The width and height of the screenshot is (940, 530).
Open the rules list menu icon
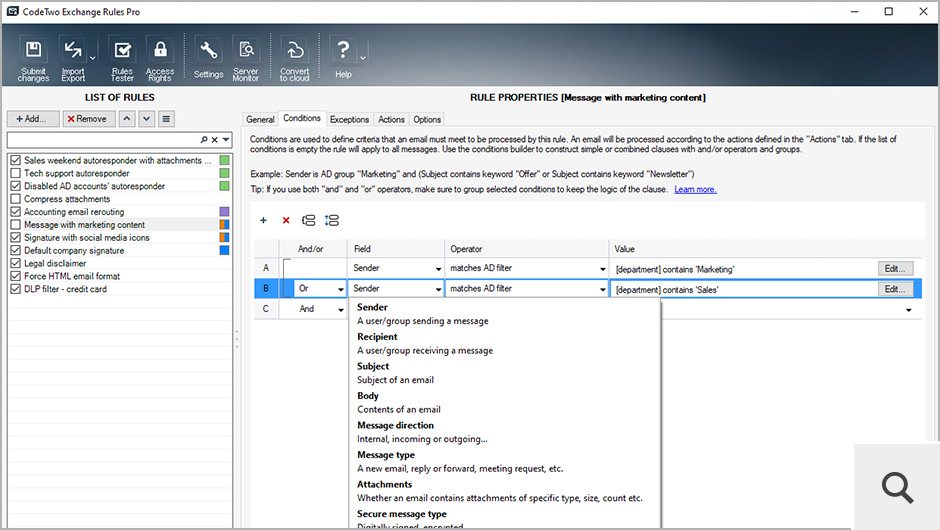pyautogui.click(x=166, y=119)
